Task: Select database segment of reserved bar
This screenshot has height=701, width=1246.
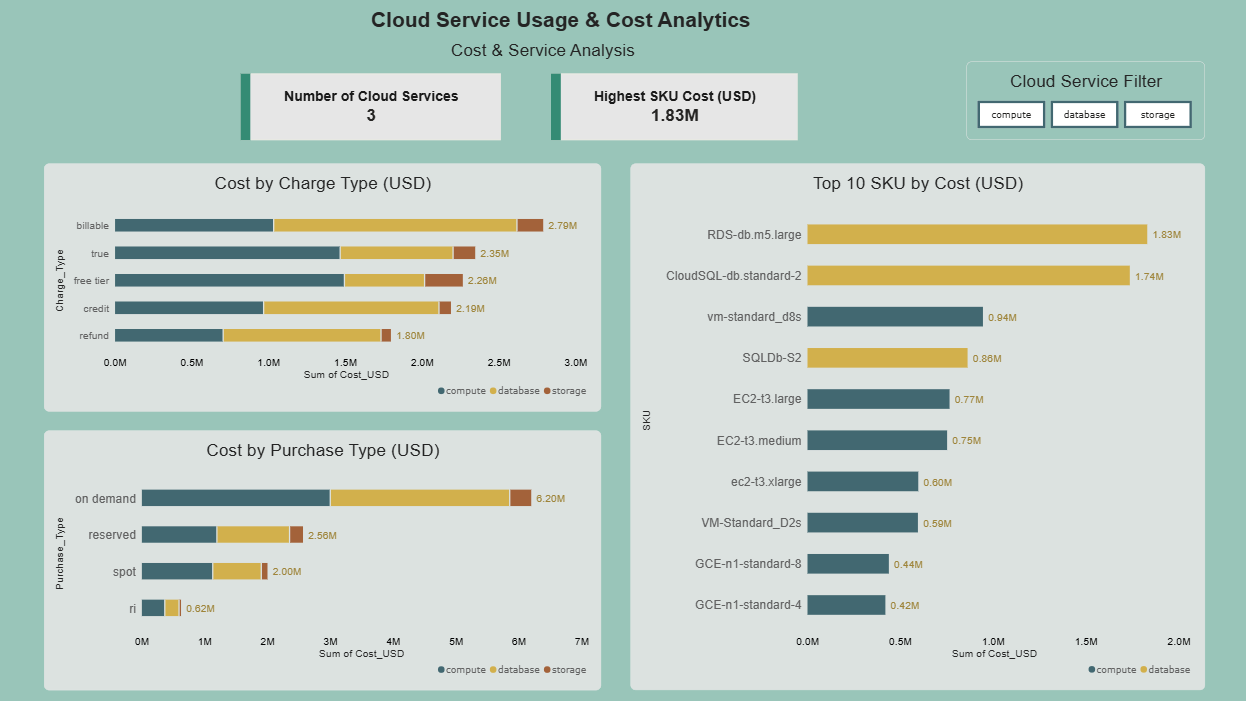Action: pos(253,535)
